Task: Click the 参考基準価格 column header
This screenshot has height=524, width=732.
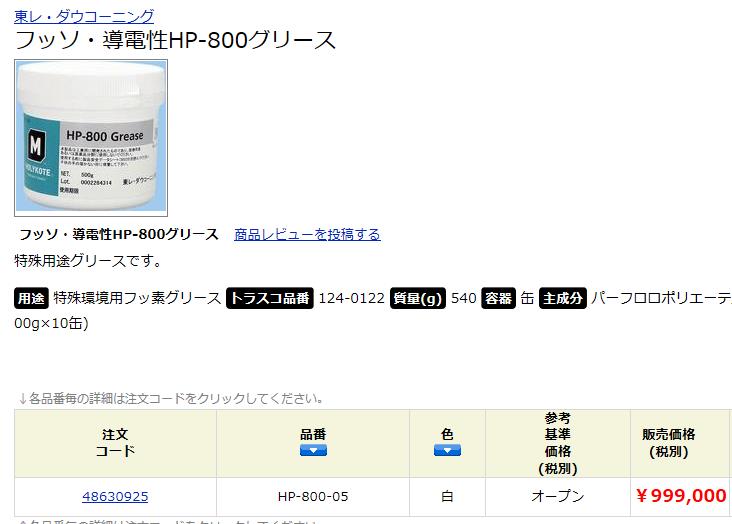Action: [558, 443]
